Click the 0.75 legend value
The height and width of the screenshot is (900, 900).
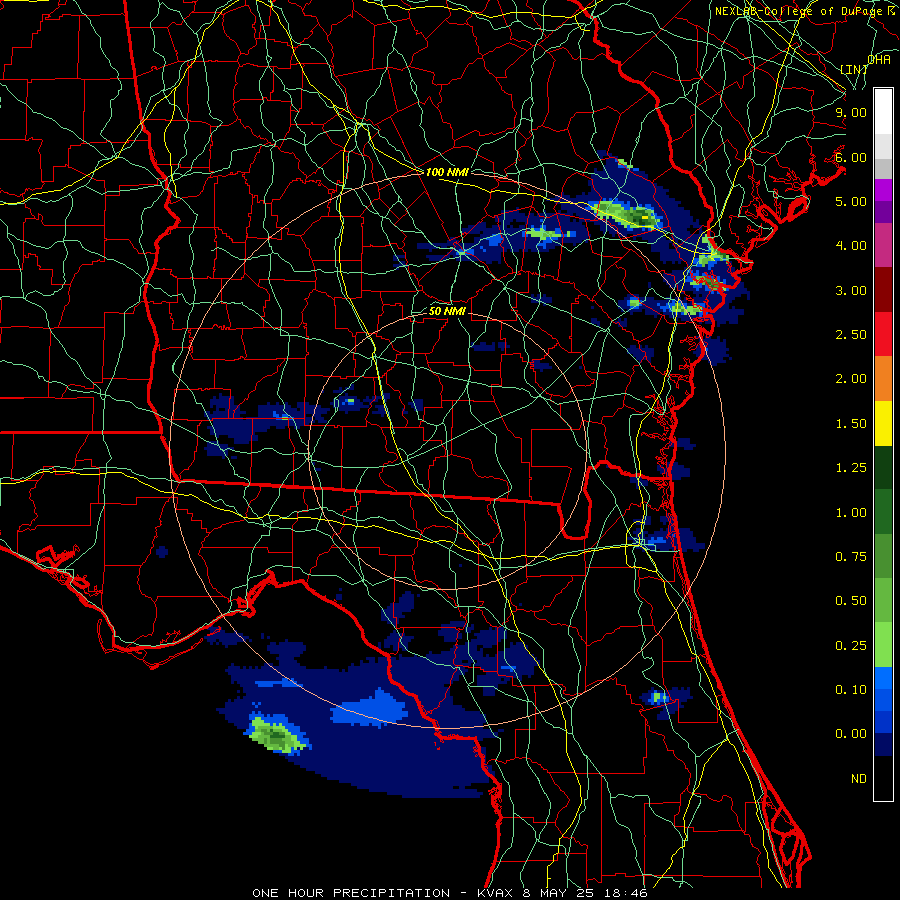851,557
